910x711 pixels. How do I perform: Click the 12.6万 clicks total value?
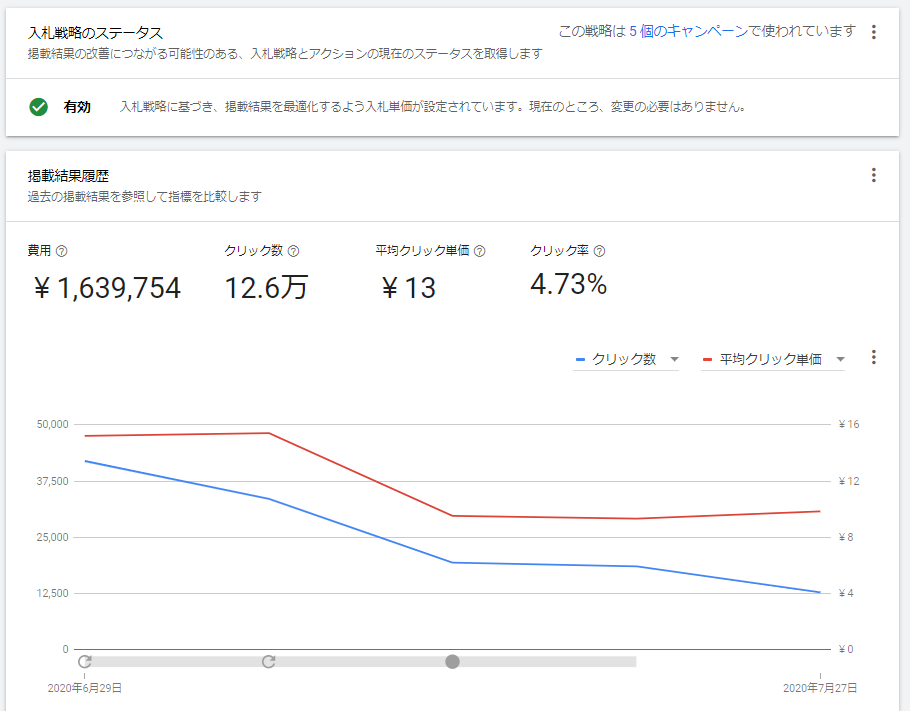(x=266, y=289)
